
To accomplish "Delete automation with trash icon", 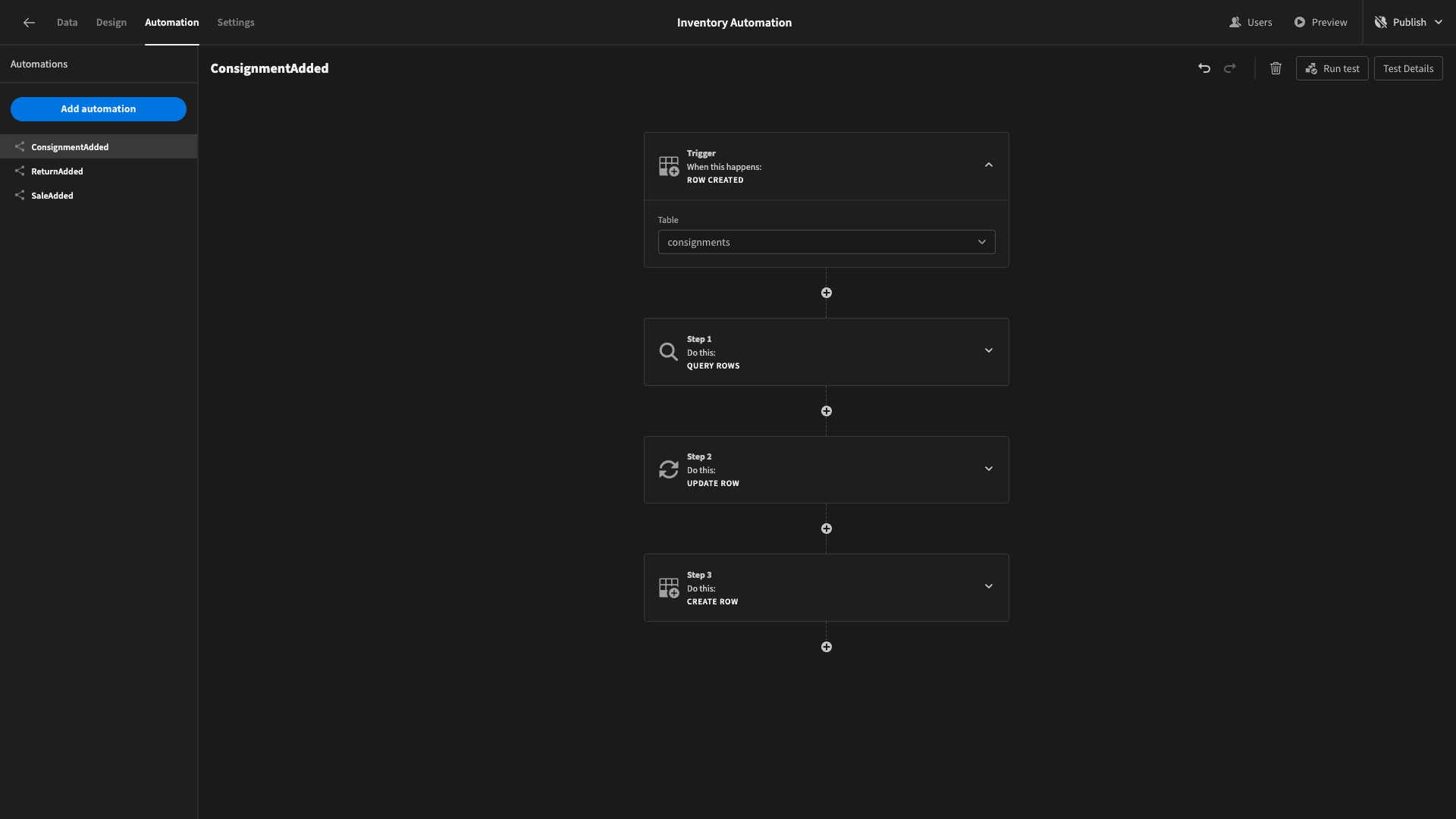I will (x=1276, y=68).
